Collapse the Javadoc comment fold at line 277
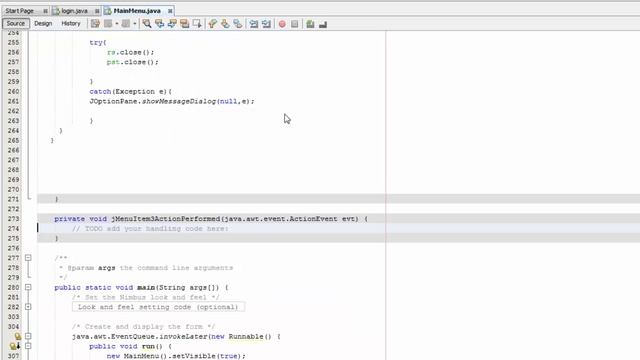Viewport: 640px width, 360px height. pyautogui.click(x=28, y=258)
